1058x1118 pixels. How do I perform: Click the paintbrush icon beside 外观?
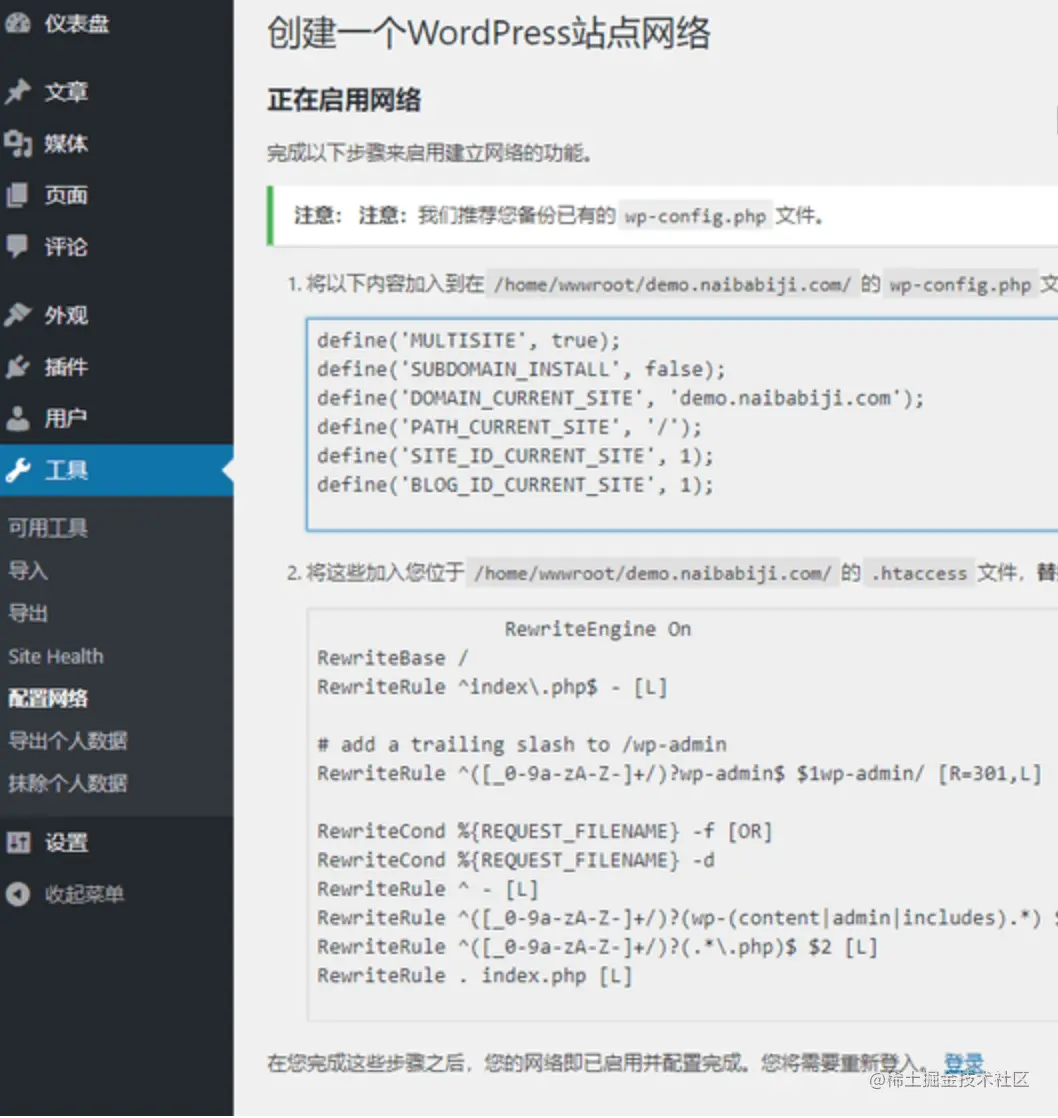17,314
